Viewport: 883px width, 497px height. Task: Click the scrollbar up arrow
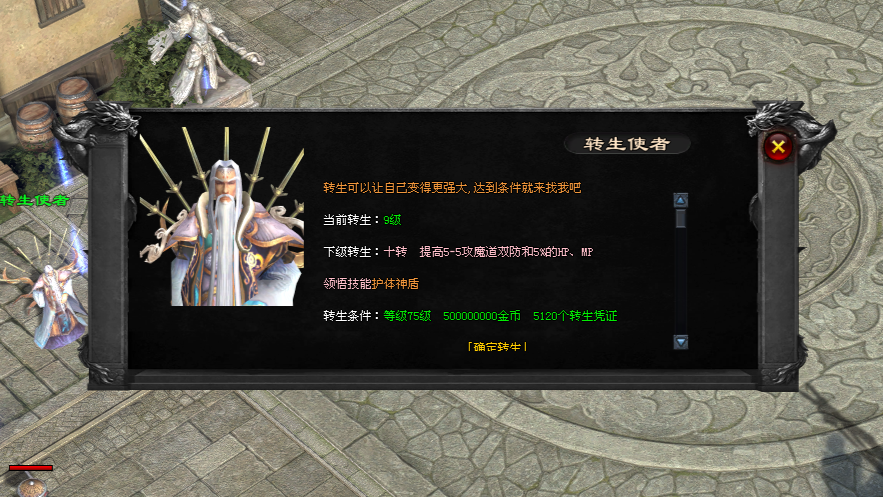point(681,200)
